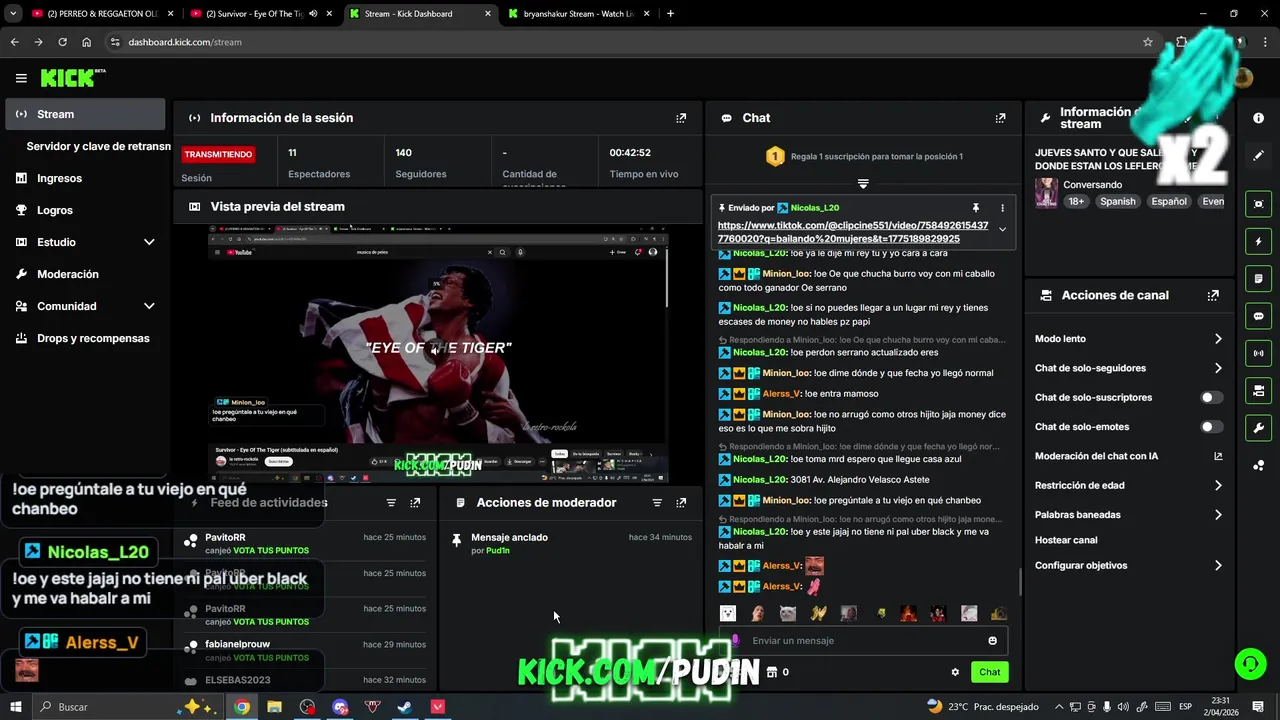
Task: Pop out the Información de la sesión panel
Action: pos(681,118)
